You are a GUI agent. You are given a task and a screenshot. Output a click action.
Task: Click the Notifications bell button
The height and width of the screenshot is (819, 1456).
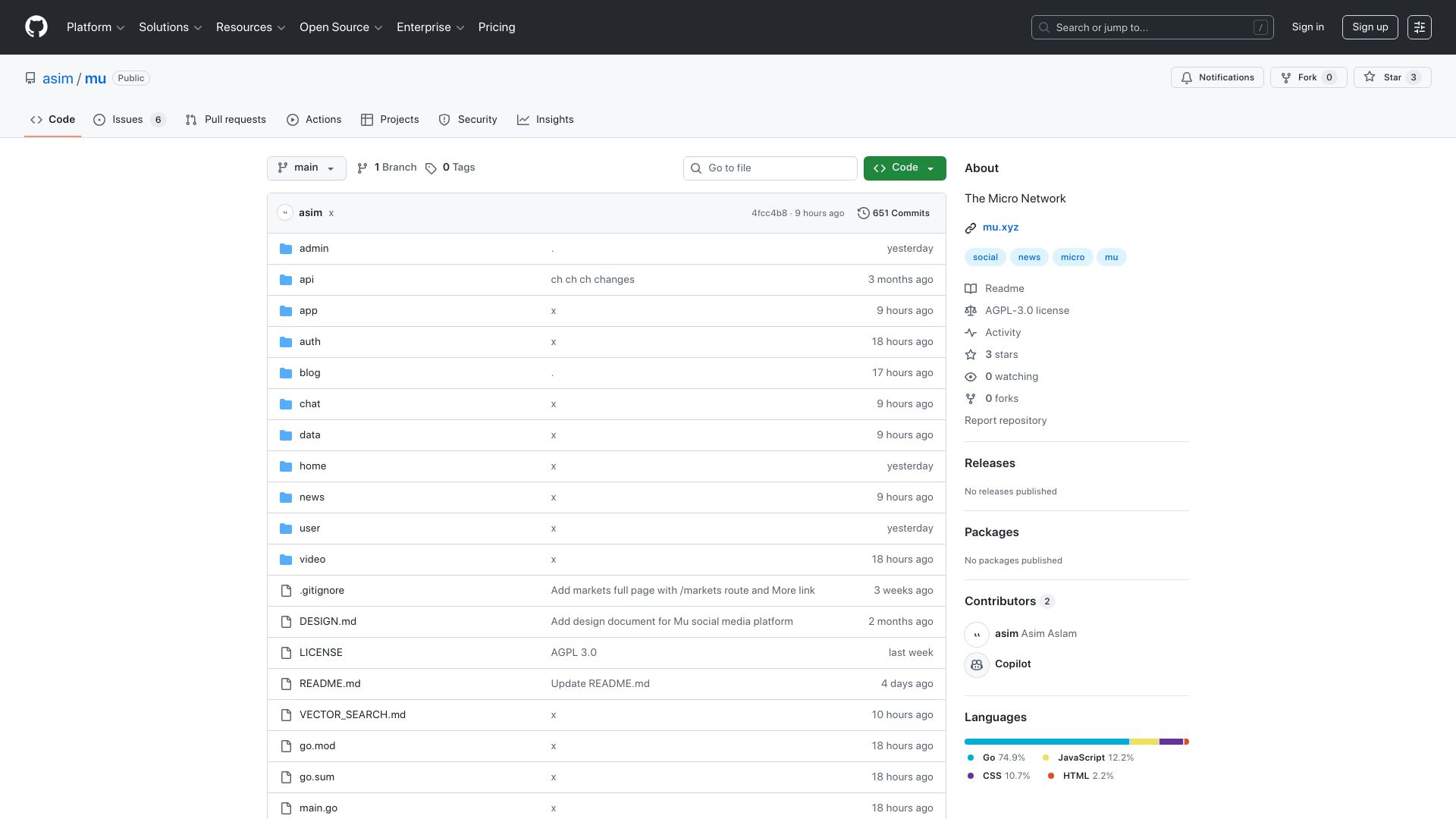point(1217,77)
